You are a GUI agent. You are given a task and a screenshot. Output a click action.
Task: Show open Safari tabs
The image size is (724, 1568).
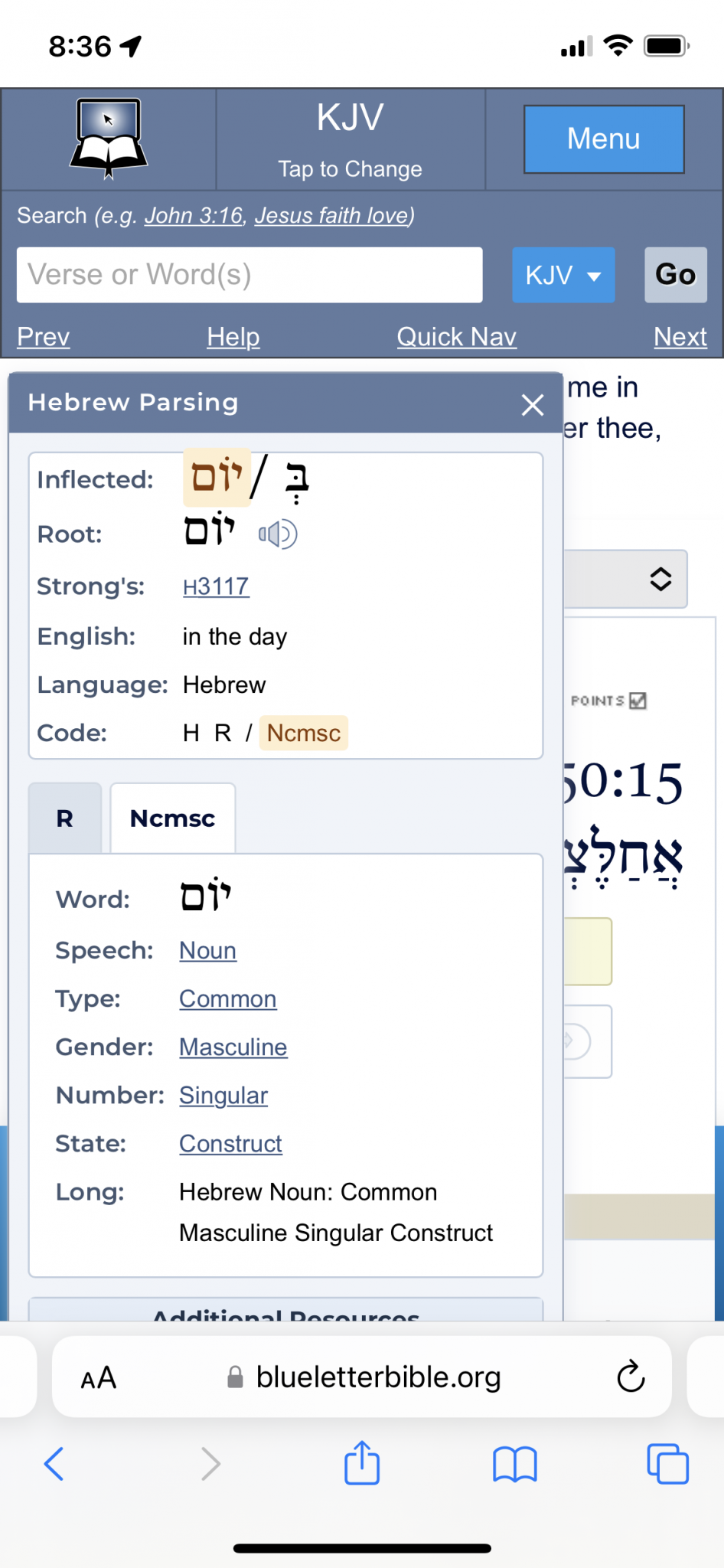point(667,1464)
